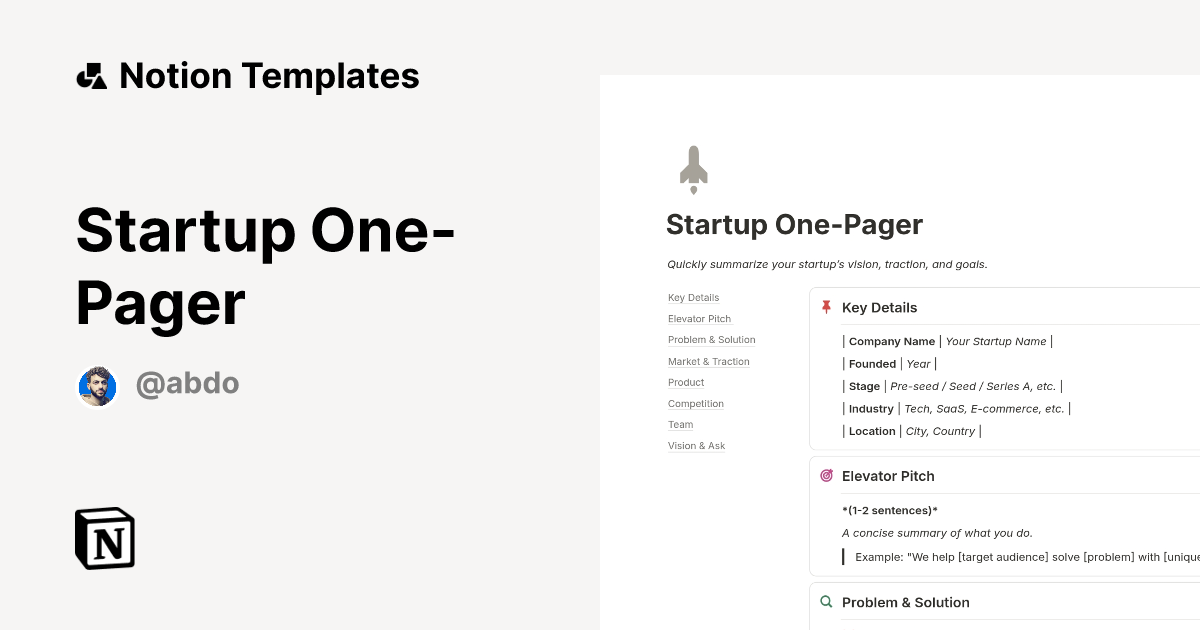Click the pink target icon beside Elevator Pitch

tap(826, 475)
